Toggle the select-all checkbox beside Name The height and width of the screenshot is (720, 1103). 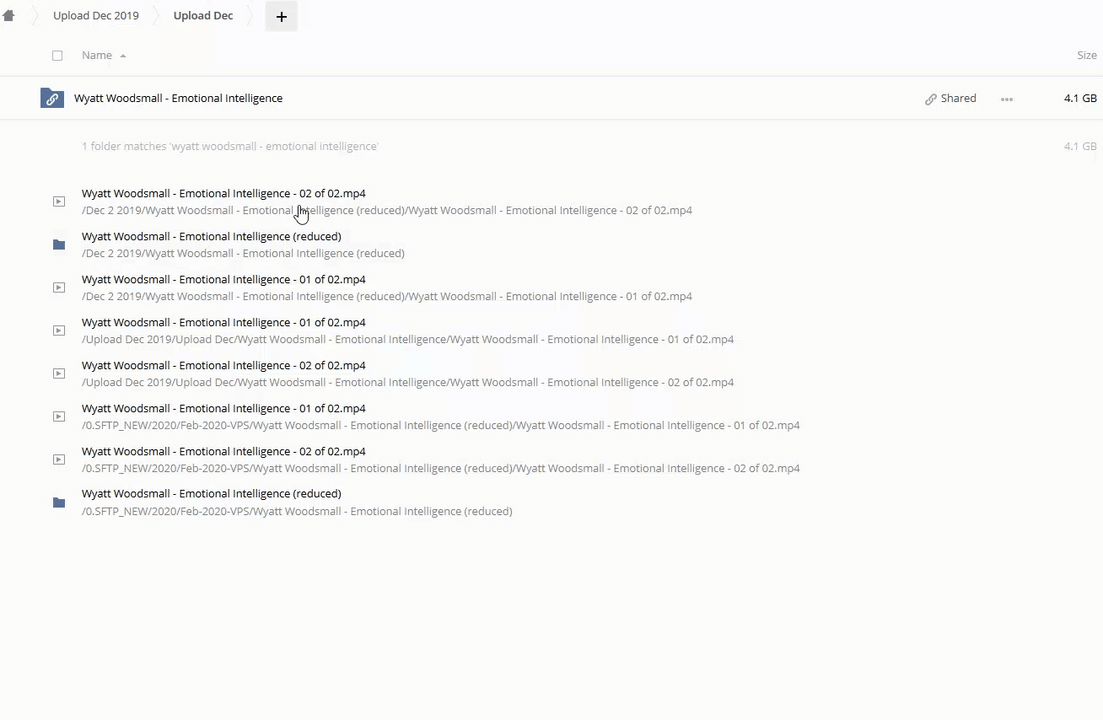point(57,56)
